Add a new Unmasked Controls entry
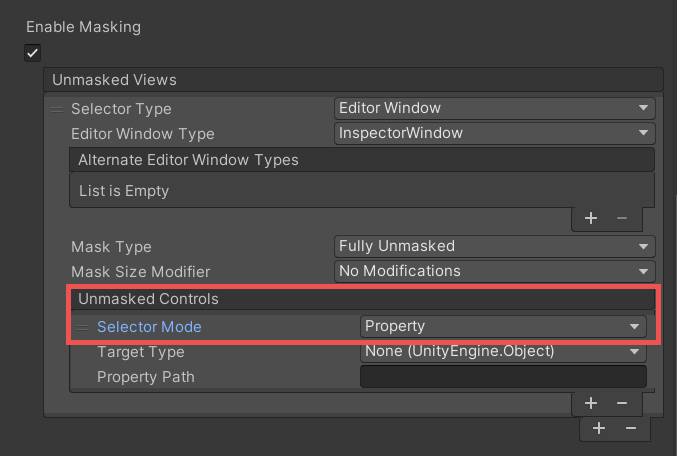This screenshot has height=456, width=677. point(591,402)
